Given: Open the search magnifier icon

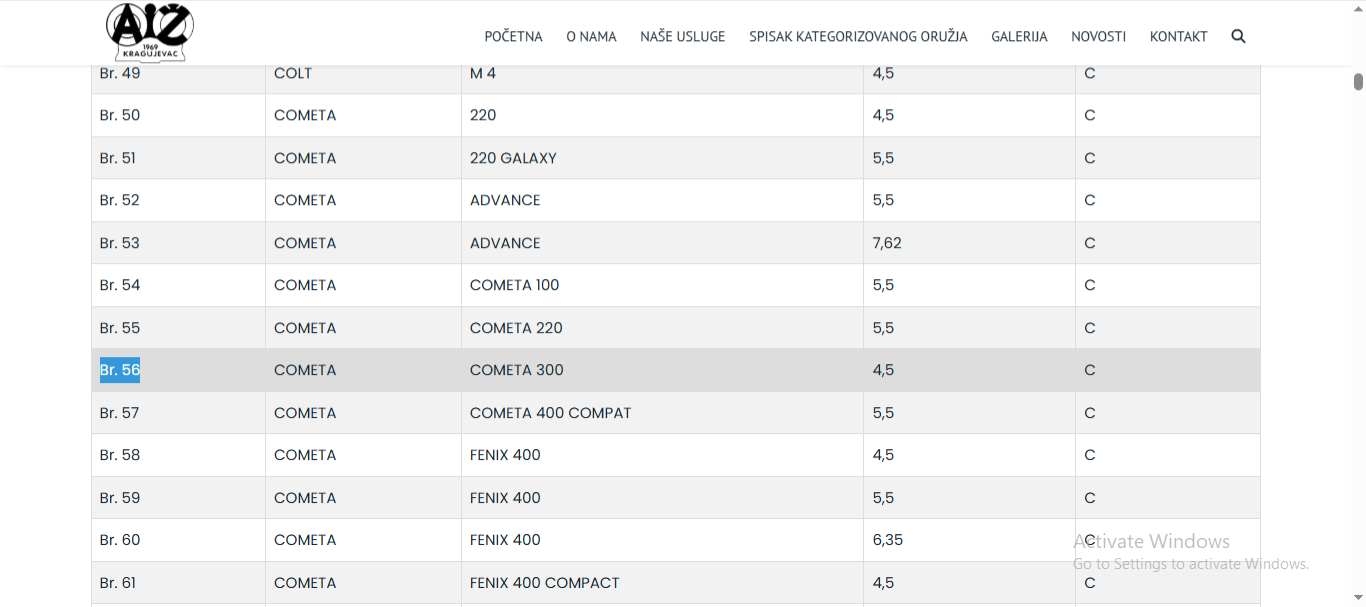Looking at the screenshot, I should coord(1238,36).
